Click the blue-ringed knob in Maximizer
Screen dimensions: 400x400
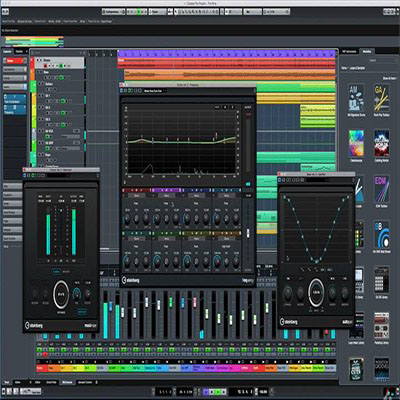tap(77, 294)
